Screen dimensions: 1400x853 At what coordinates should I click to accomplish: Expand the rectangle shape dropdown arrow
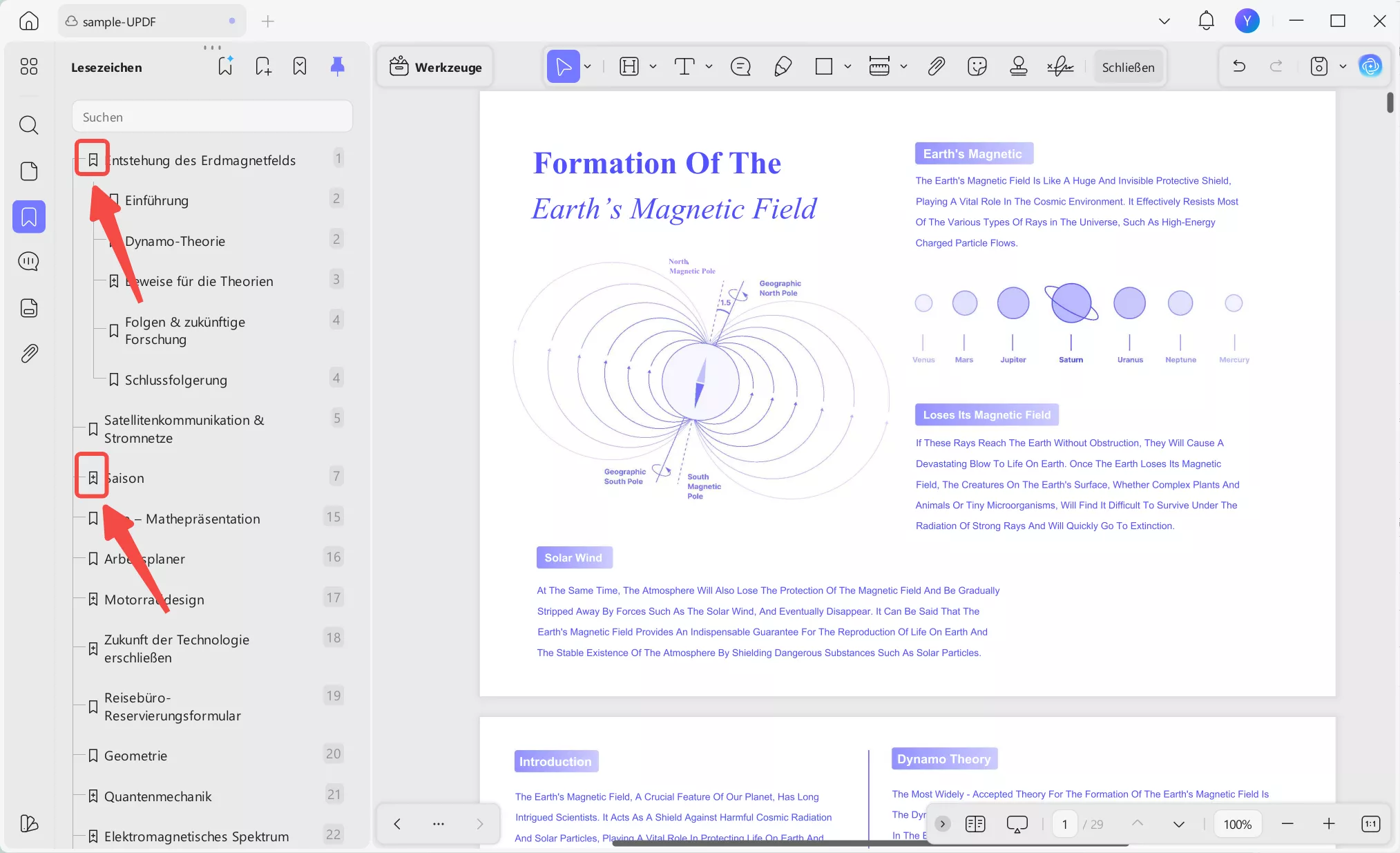point(847,67)
